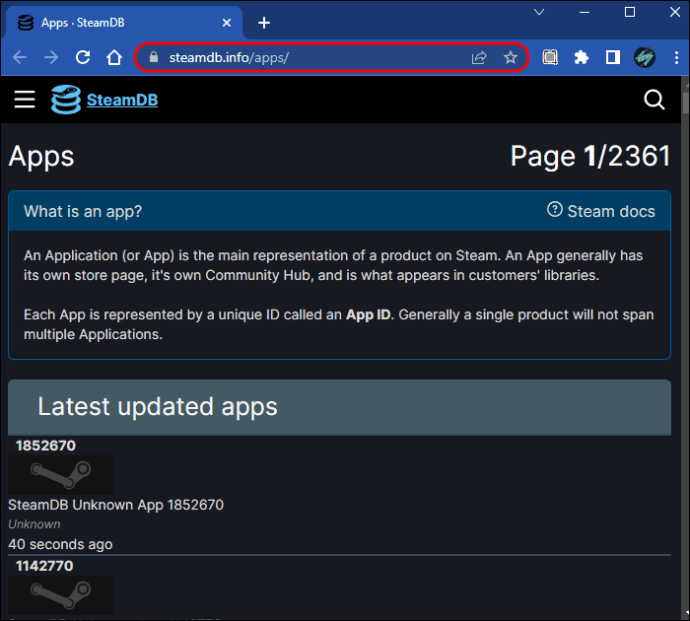Open the thumbnail for app 1852670
Viewport: 690px width, 621px height.
tap(61, 475)
